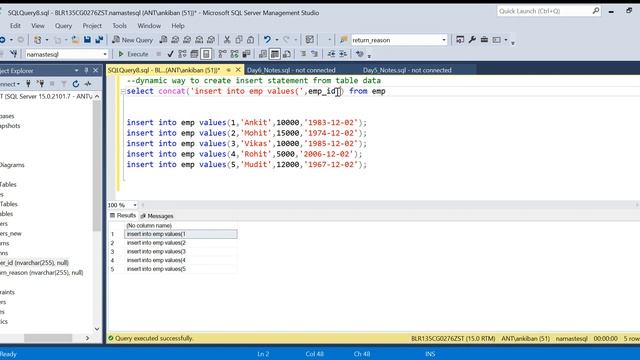Open the Query menu

click(63, 26)
